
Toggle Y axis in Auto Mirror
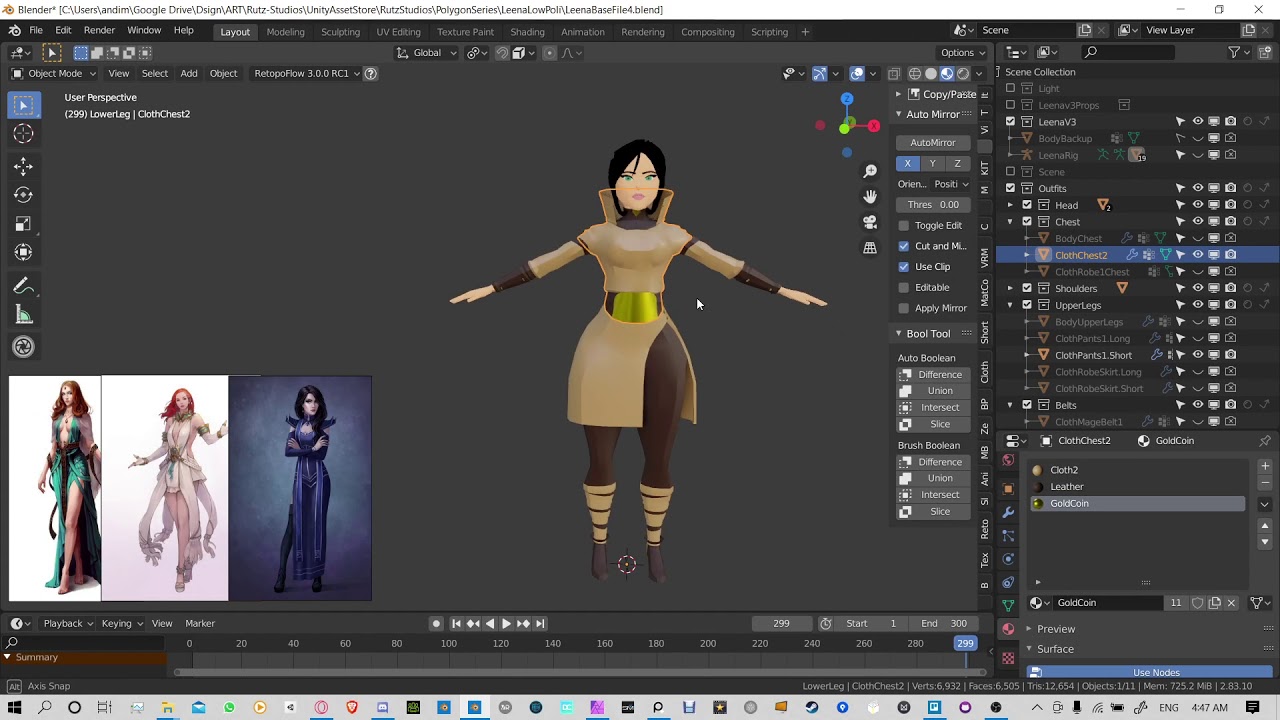click(932, 164)
